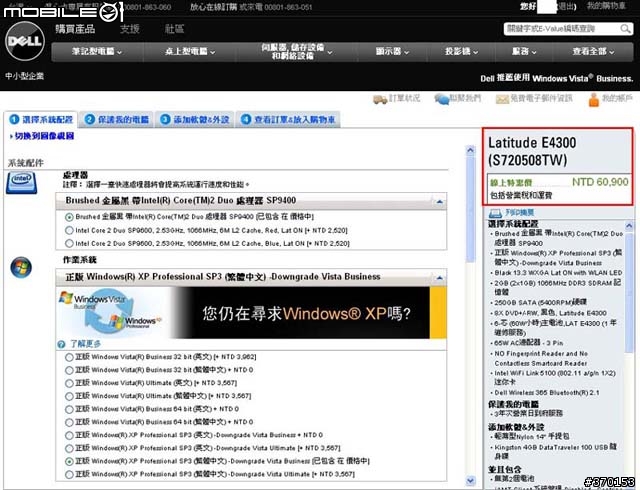Click 列印摘要 link
This screenshot has width=640, height=490.
[x=520, y=213]
